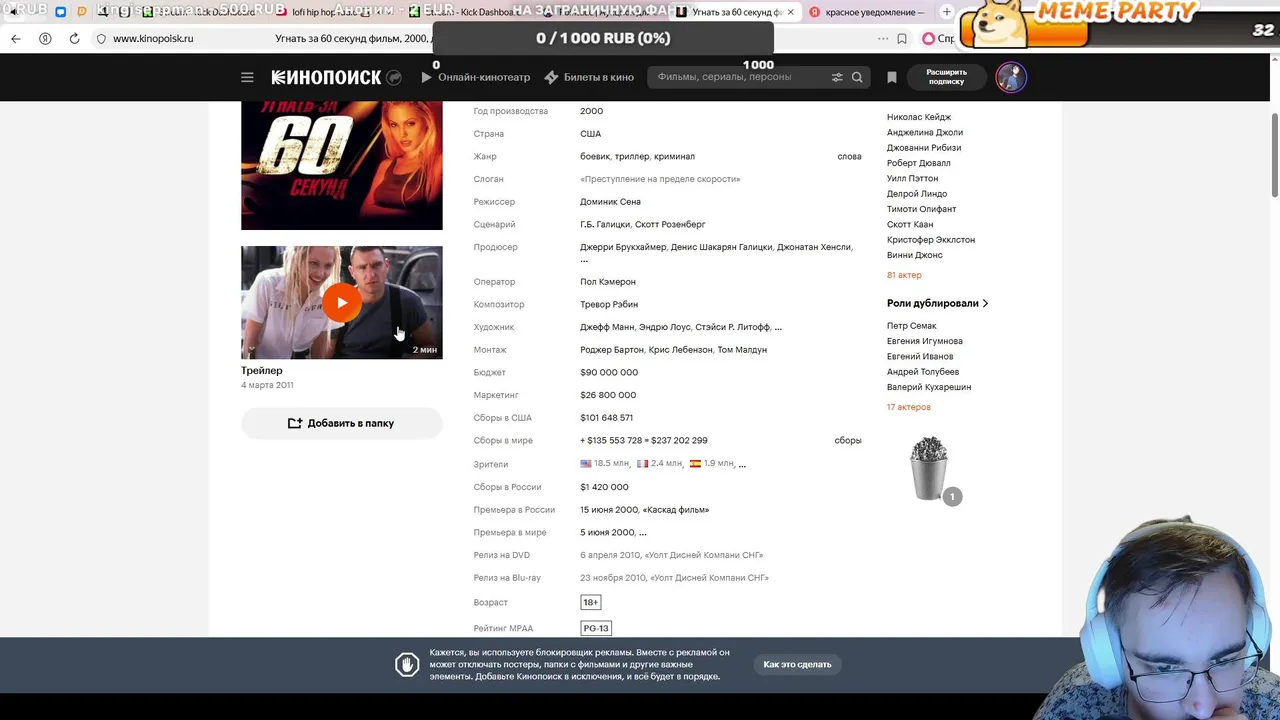This screenshot has width=1280, height=720.
Task: Click the 18+ age rating badge
Action: (590, 602)
